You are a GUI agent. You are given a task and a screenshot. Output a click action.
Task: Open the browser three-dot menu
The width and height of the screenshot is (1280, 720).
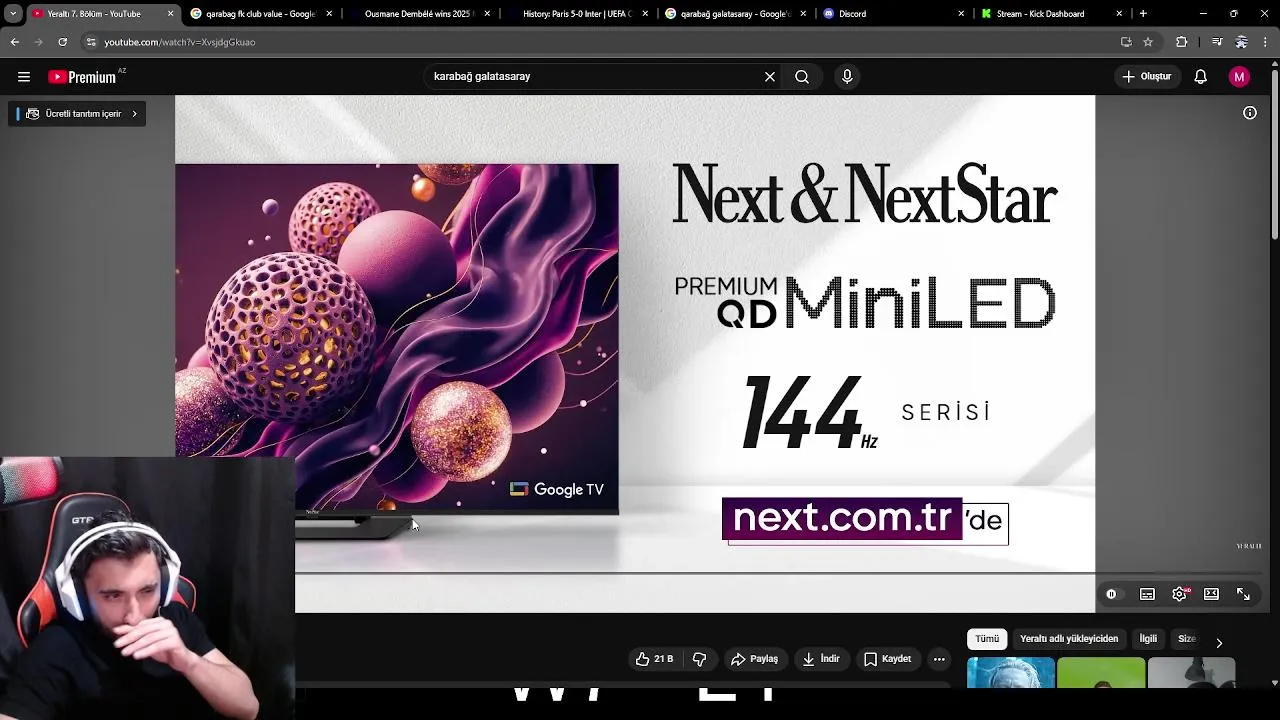(x=1265, y=42)
